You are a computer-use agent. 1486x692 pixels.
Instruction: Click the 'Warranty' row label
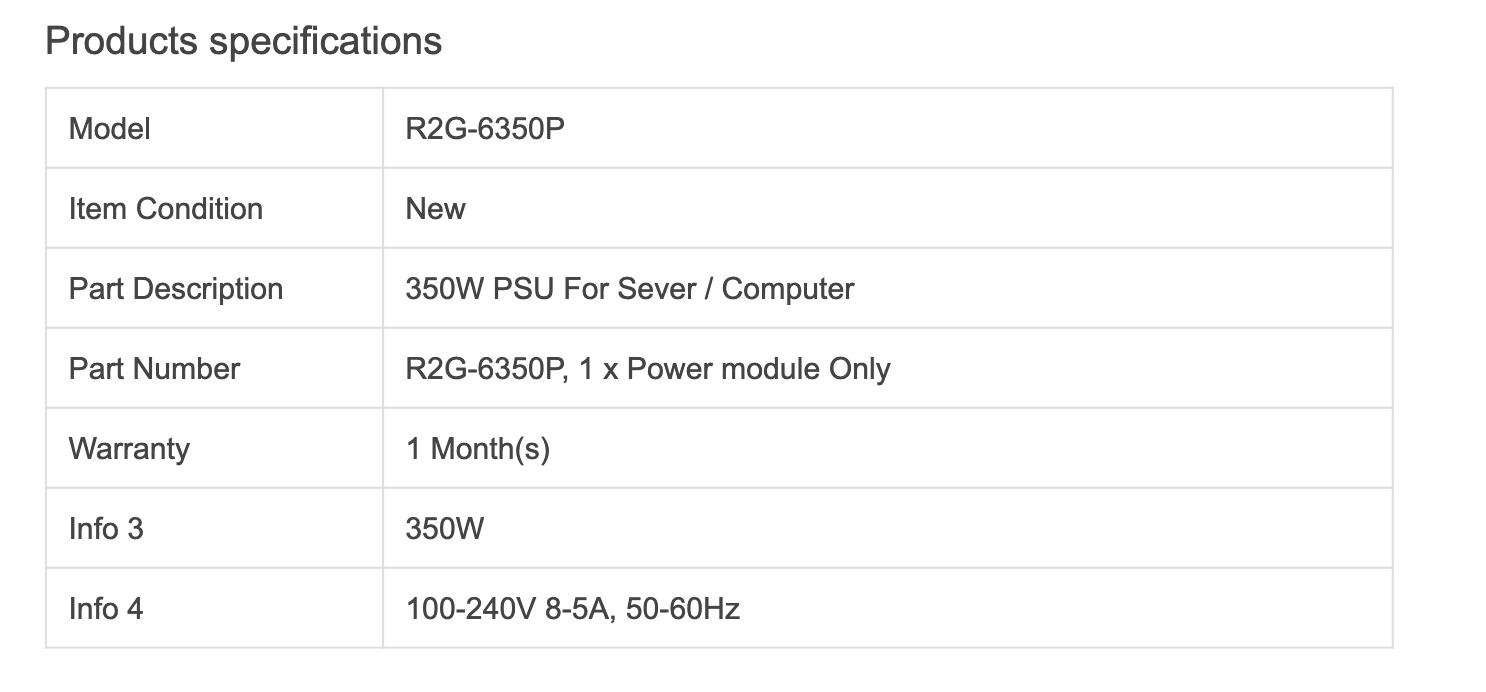129,449
